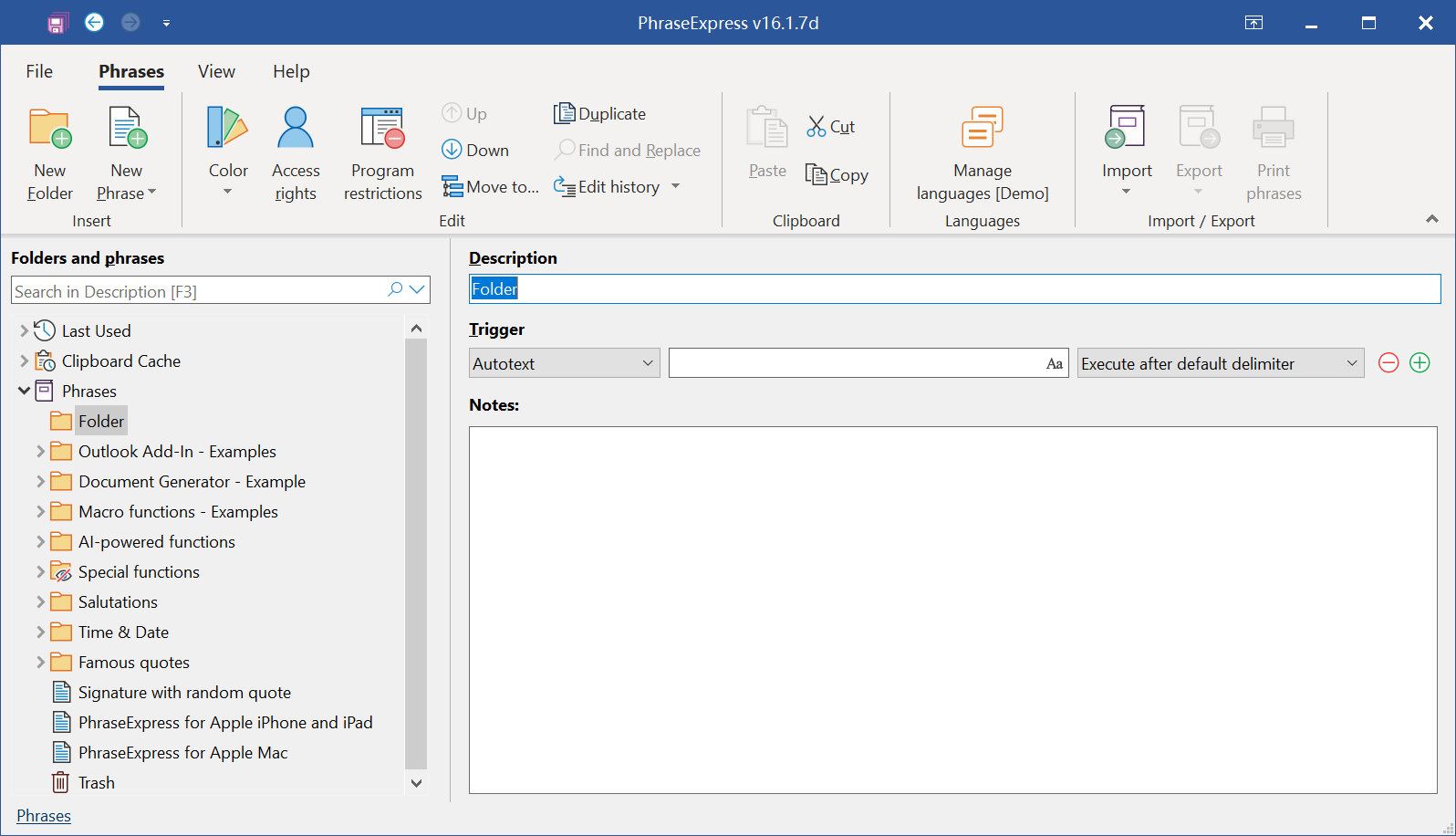Click the Description text field
This screenshot has height=836, width=1456.
954,289
